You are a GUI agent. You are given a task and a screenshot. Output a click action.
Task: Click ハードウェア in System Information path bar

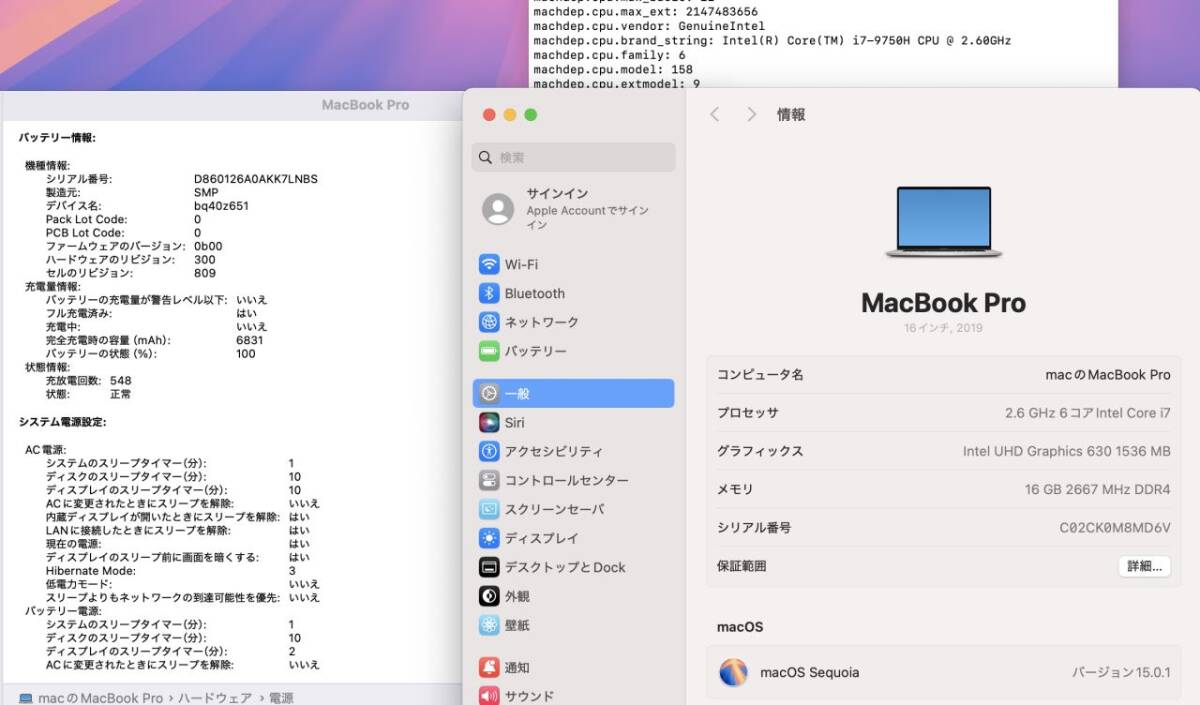215,698
